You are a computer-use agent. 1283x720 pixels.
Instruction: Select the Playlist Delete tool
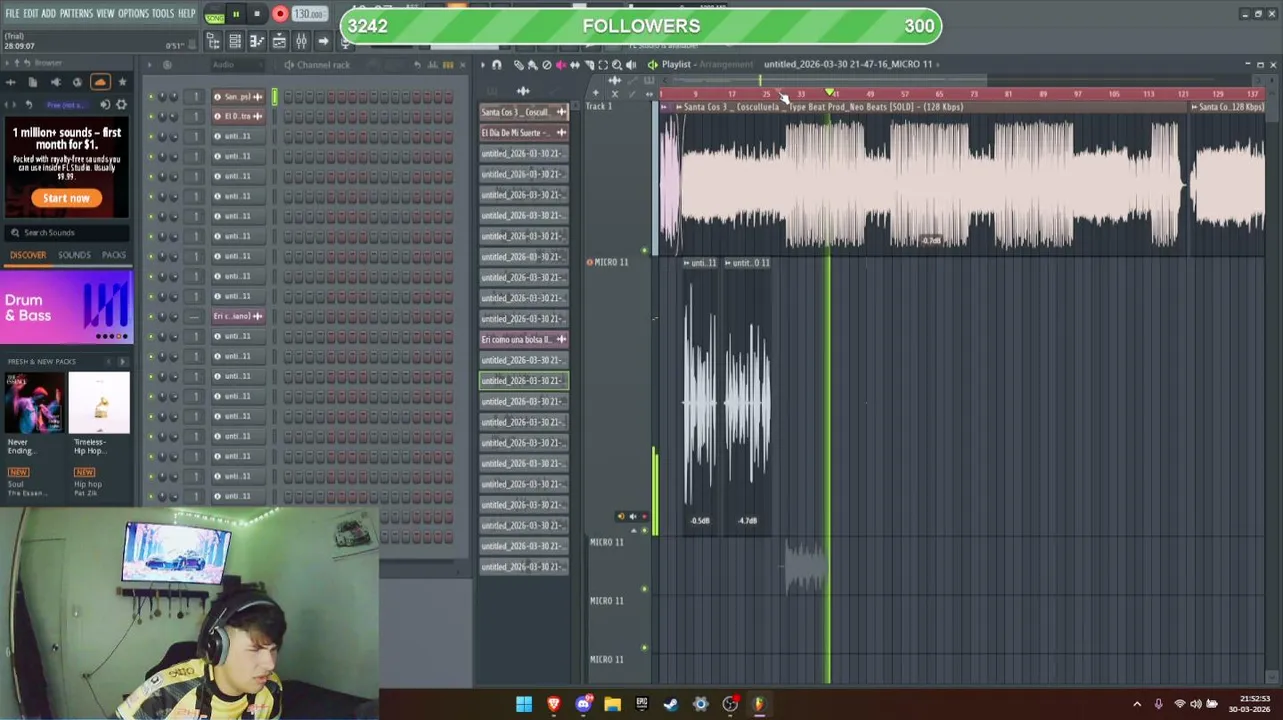(x=546, y=65)
